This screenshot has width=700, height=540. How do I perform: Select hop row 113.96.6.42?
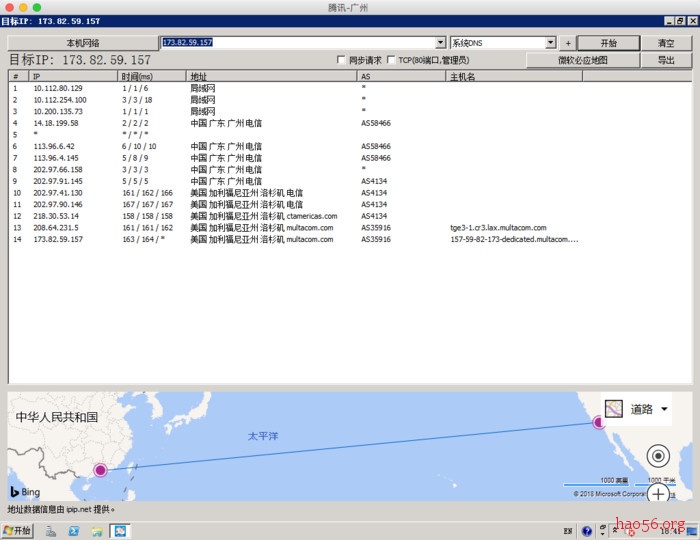tap(350, 146)
